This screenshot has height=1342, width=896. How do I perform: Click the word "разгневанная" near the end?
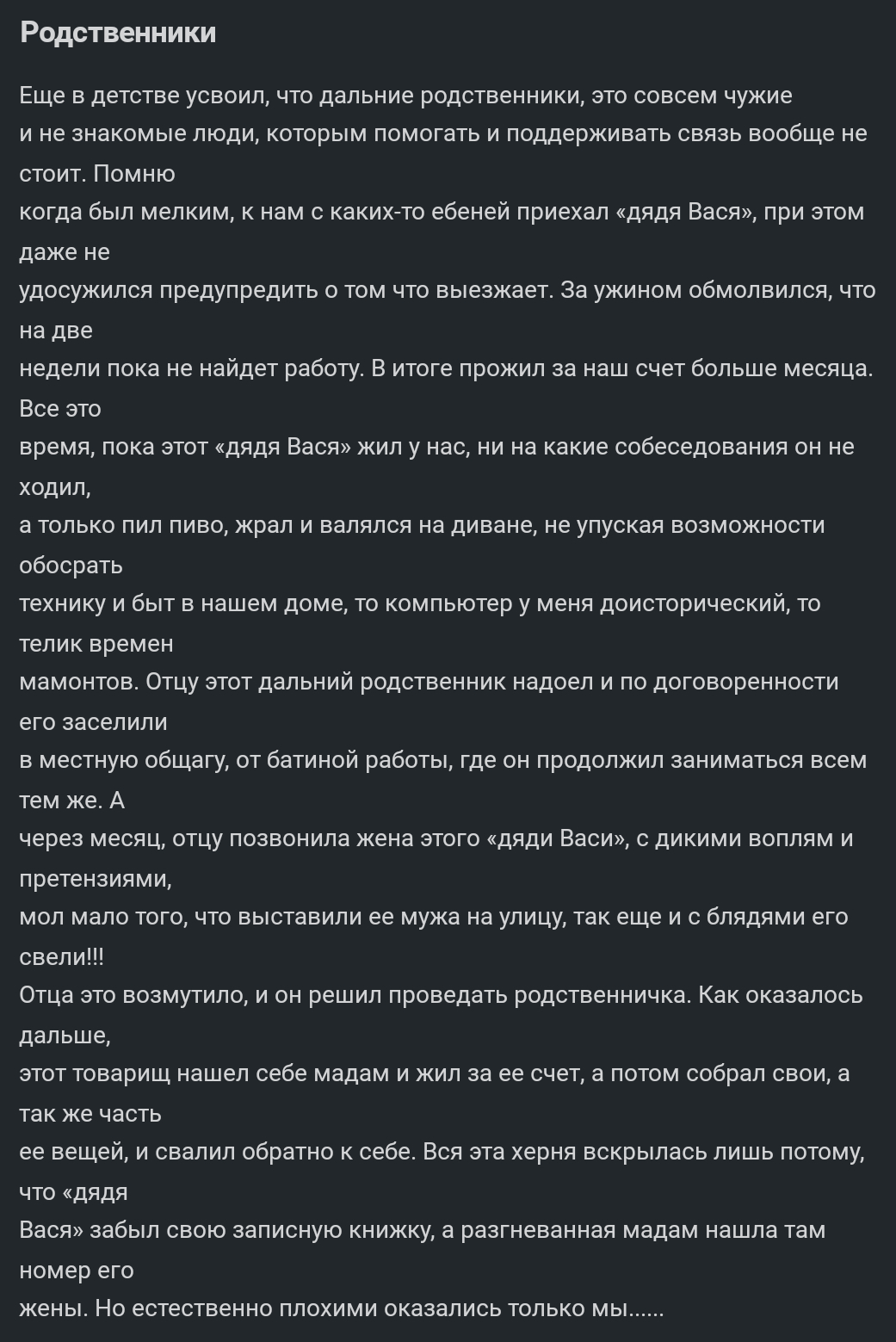538,1231
